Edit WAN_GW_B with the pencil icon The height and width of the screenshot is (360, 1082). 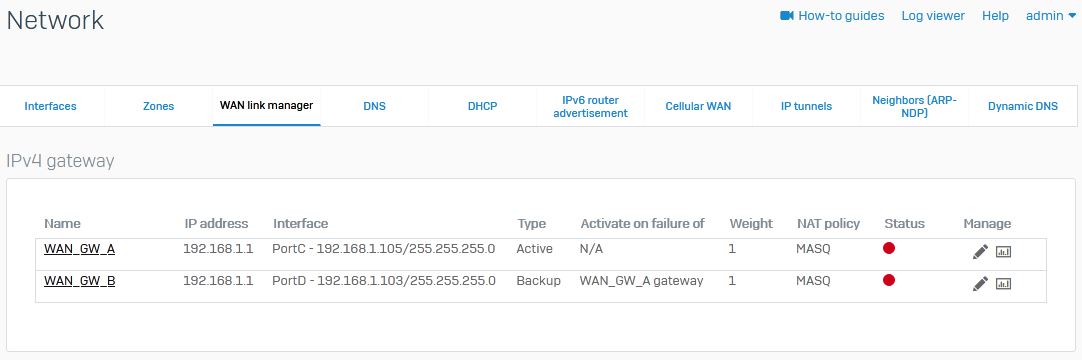pyautogui.click(x=980, y=283)
